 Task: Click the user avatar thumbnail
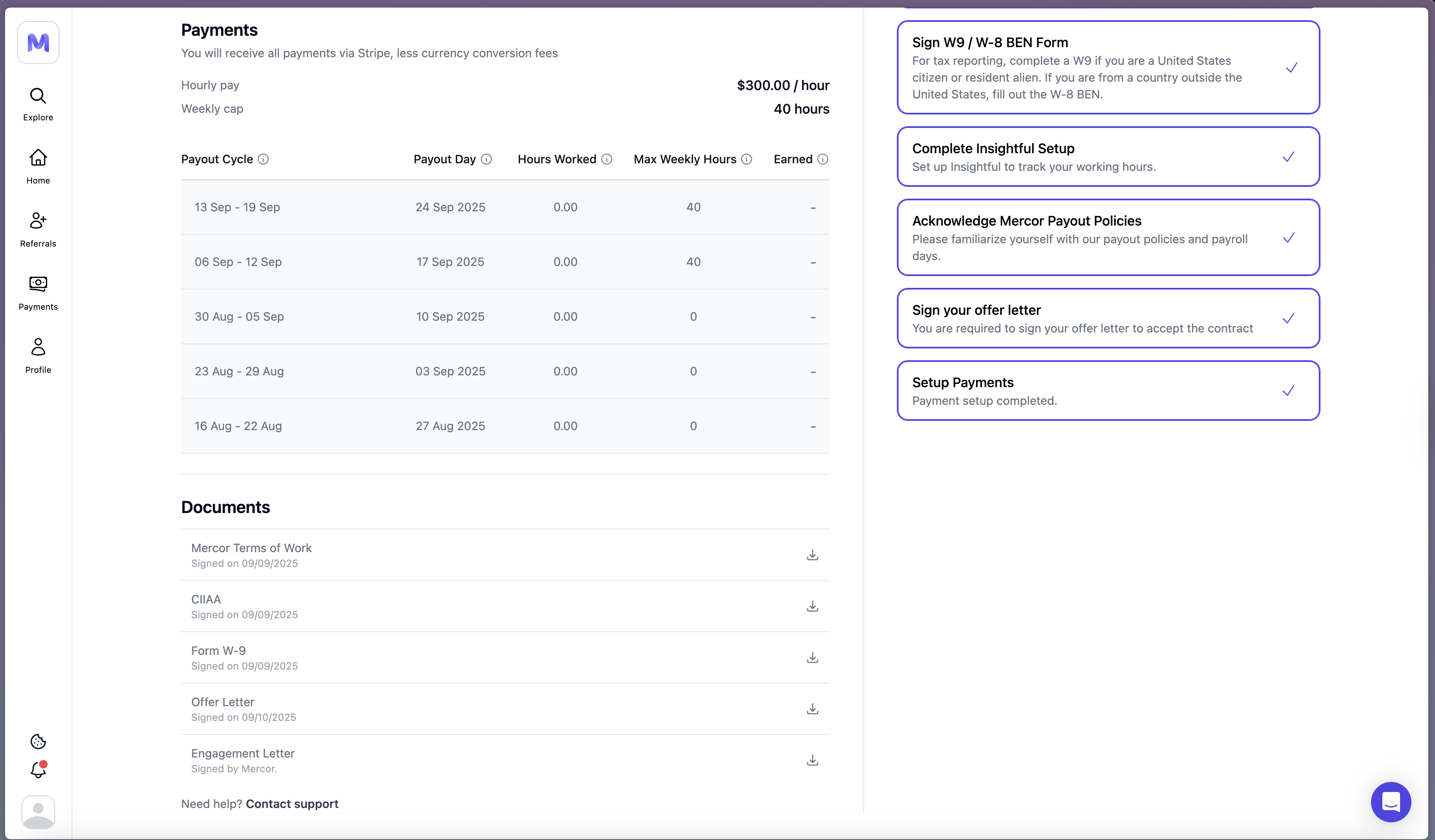(x=38, y=812)
